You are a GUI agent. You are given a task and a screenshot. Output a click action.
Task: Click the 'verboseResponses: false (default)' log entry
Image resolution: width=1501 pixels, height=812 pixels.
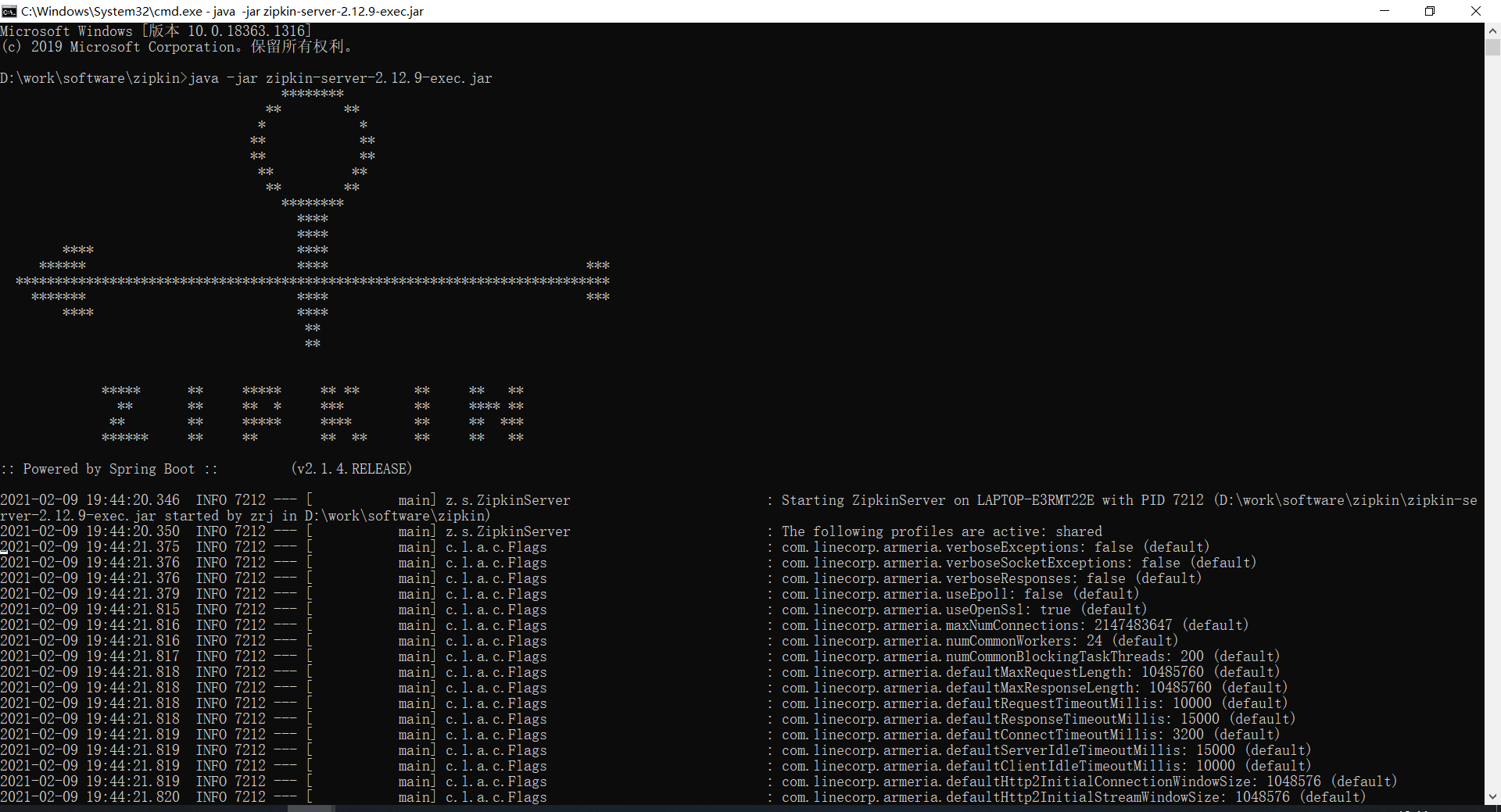point(992,578)
